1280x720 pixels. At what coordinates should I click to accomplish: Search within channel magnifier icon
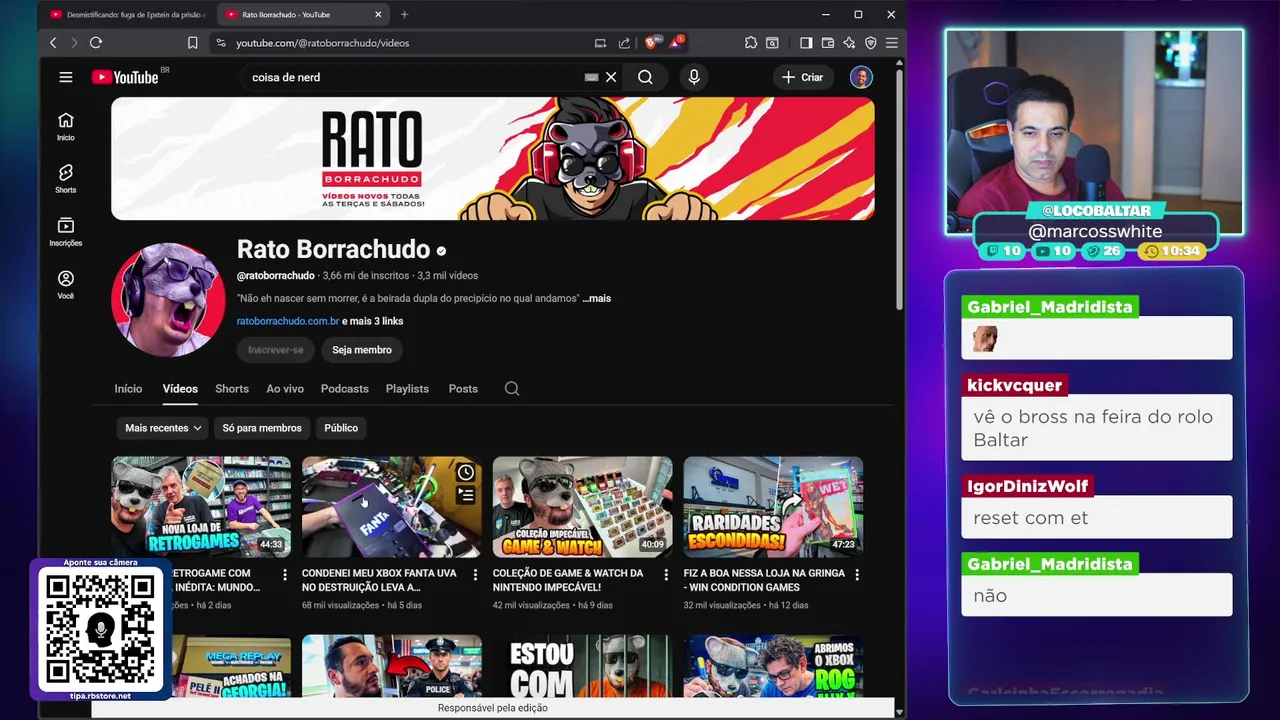[x=512, y=388]
